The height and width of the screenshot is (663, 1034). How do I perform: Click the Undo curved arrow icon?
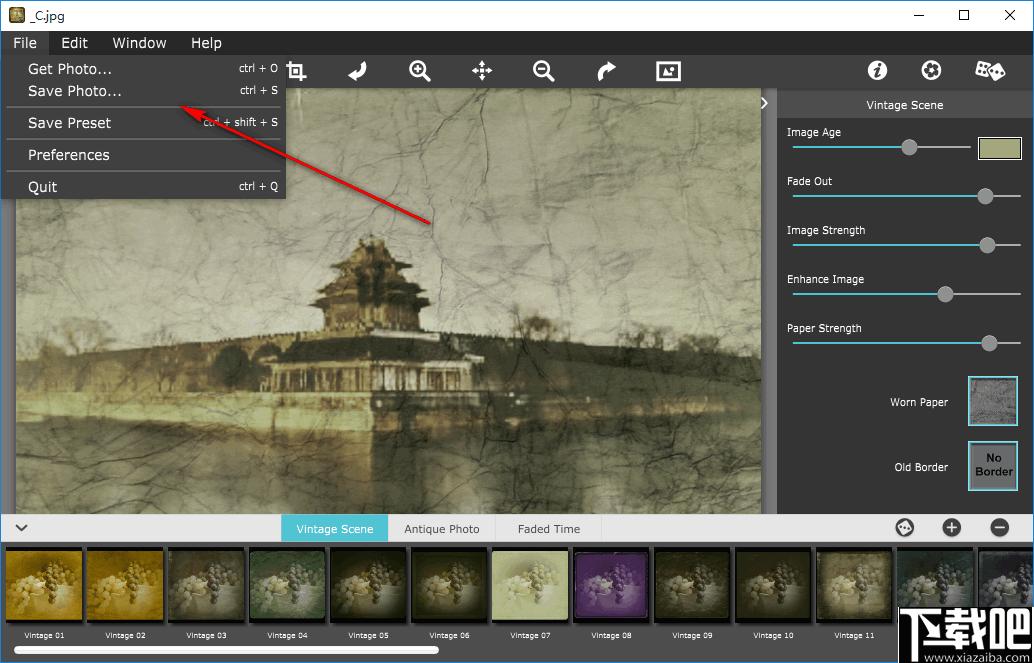pos(357,71)
